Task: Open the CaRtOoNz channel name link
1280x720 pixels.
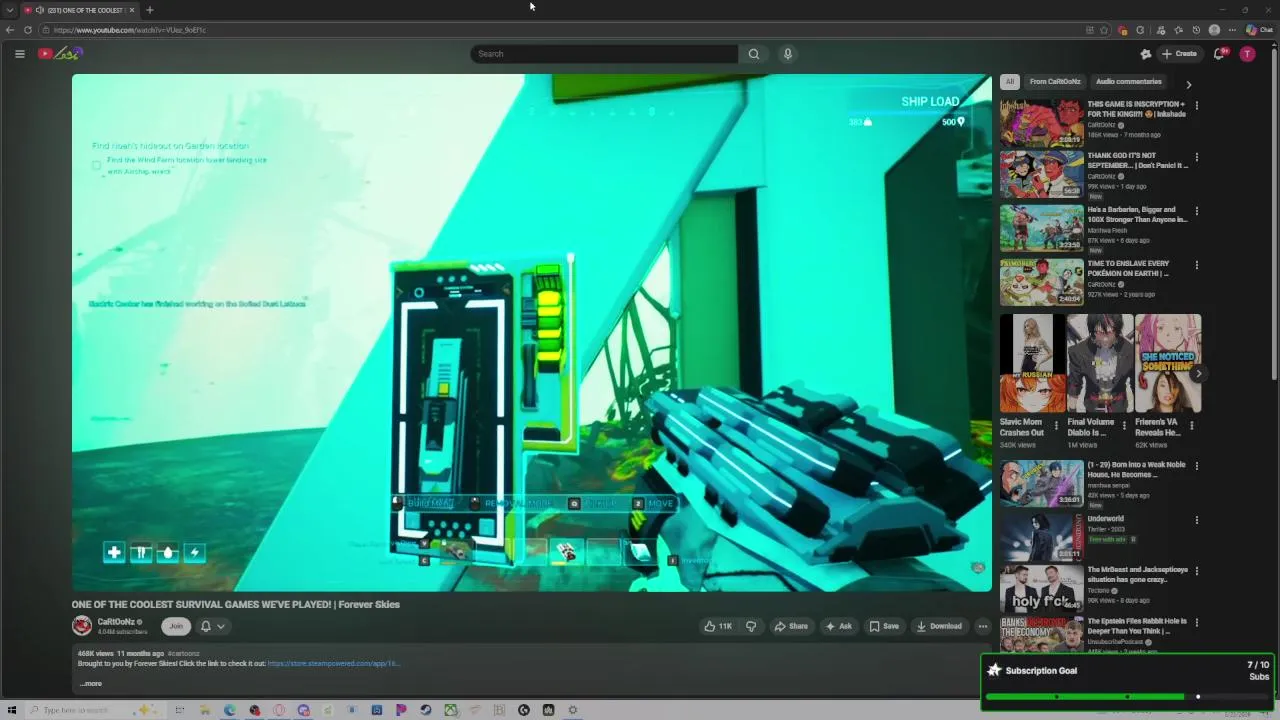Action: [116, 622]
